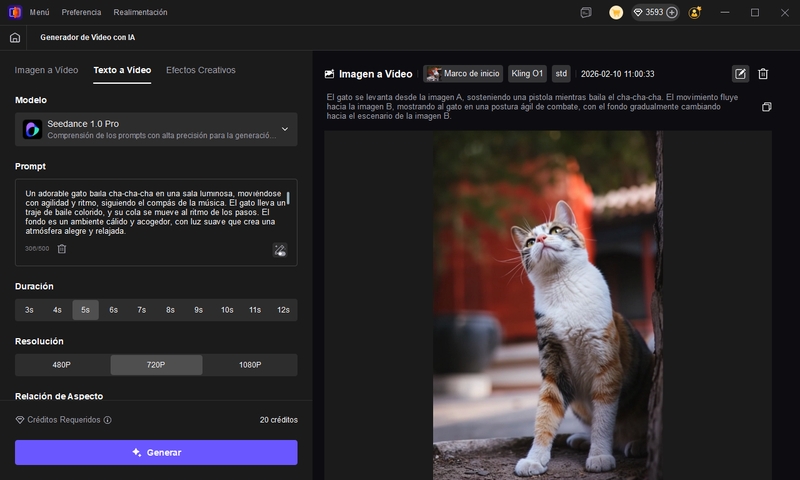Click the Seedance model logo icon

tap(32, 130)
